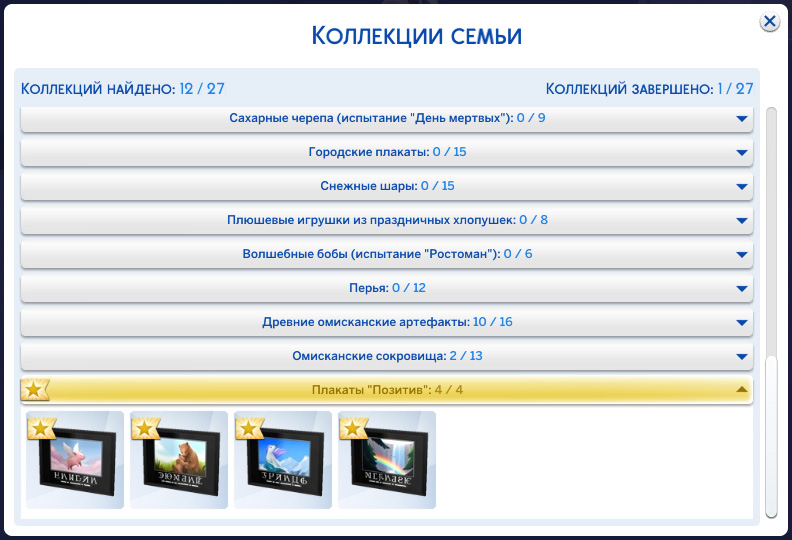Expand the Городские плакаты arrow
The image size is (792, 540).
pyautogui.click(x=741, y=153)
